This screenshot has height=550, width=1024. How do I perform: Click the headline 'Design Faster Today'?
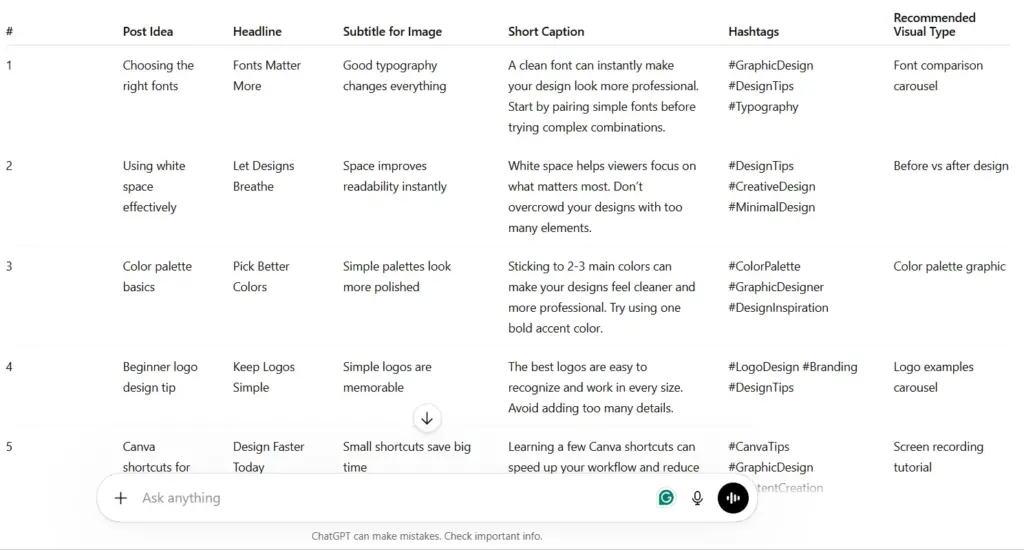tap(268, 457)
